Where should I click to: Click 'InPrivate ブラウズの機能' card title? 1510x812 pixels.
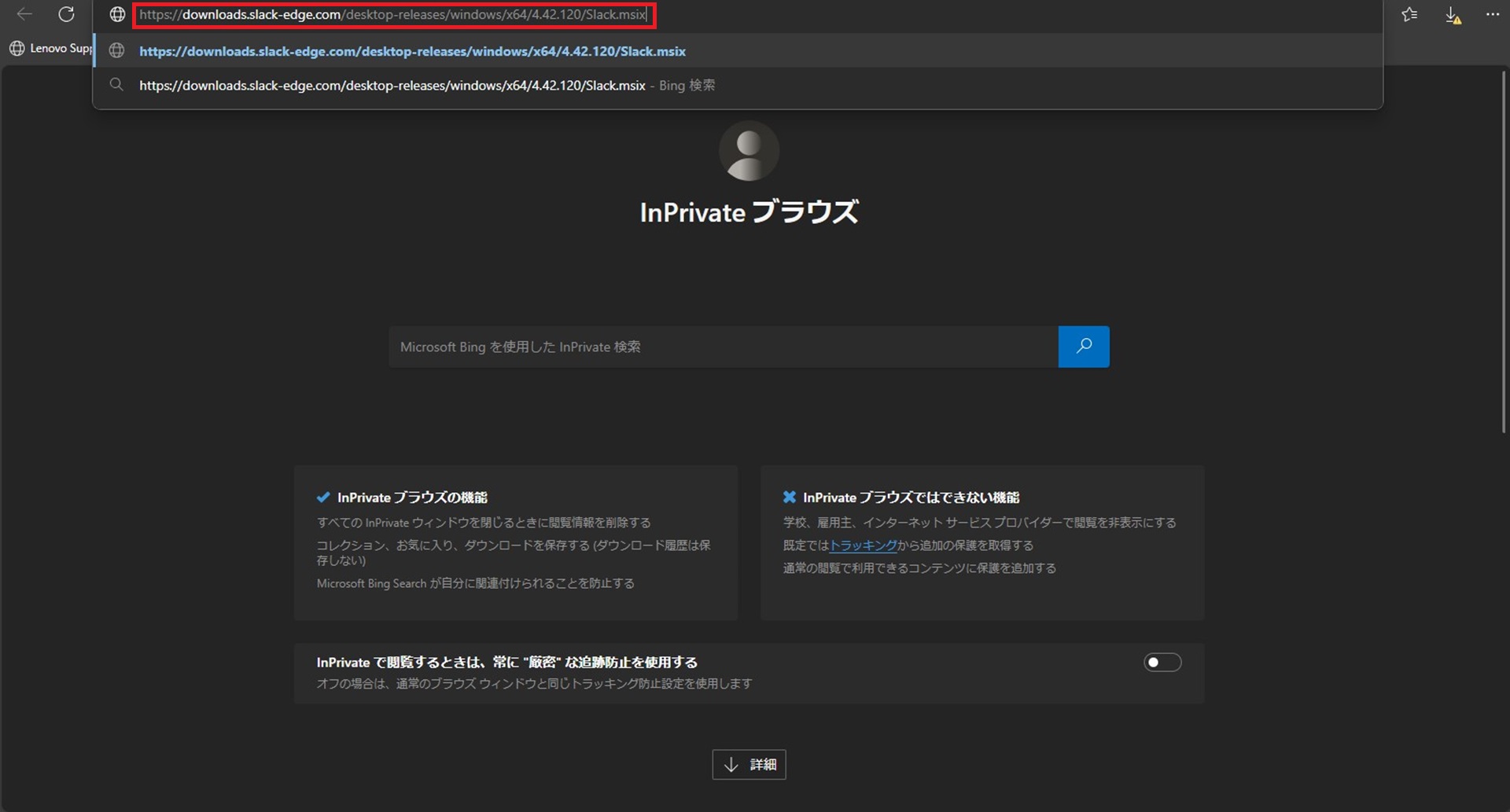[412, 498]
